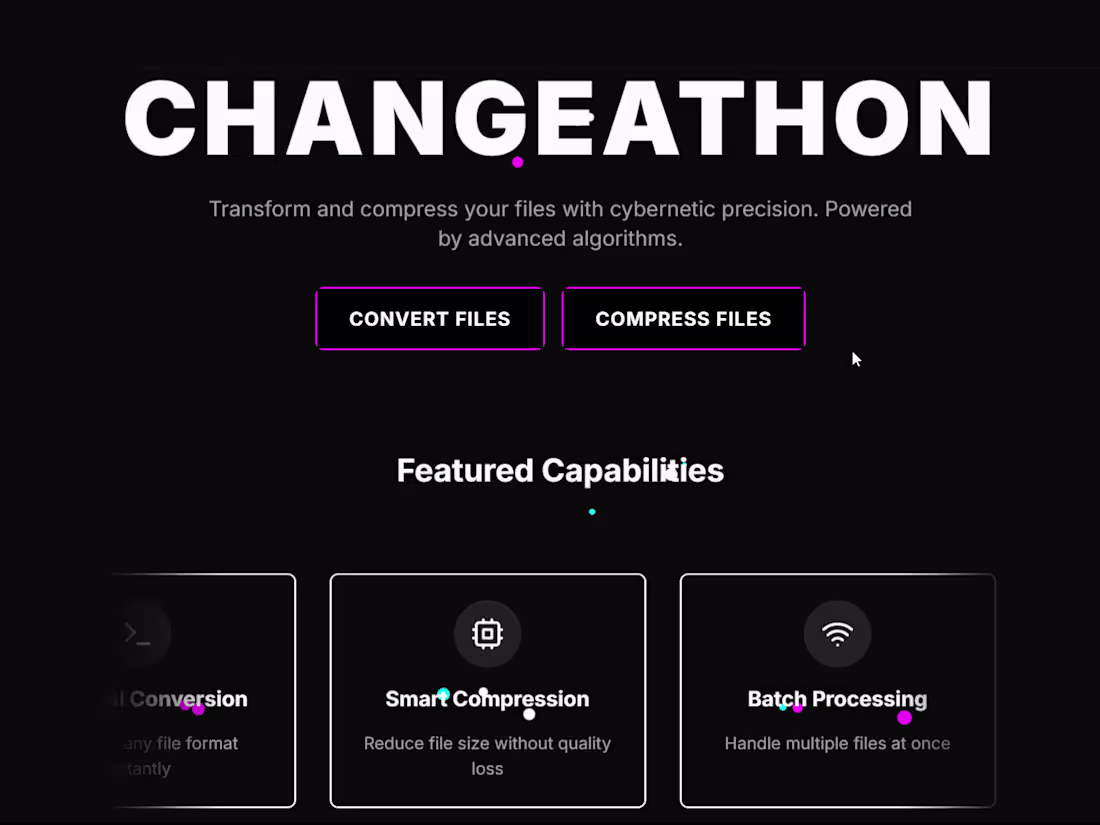Select the Featured Capabilities heading
This screenshot has height=825, width=1100.
[560, 470]
